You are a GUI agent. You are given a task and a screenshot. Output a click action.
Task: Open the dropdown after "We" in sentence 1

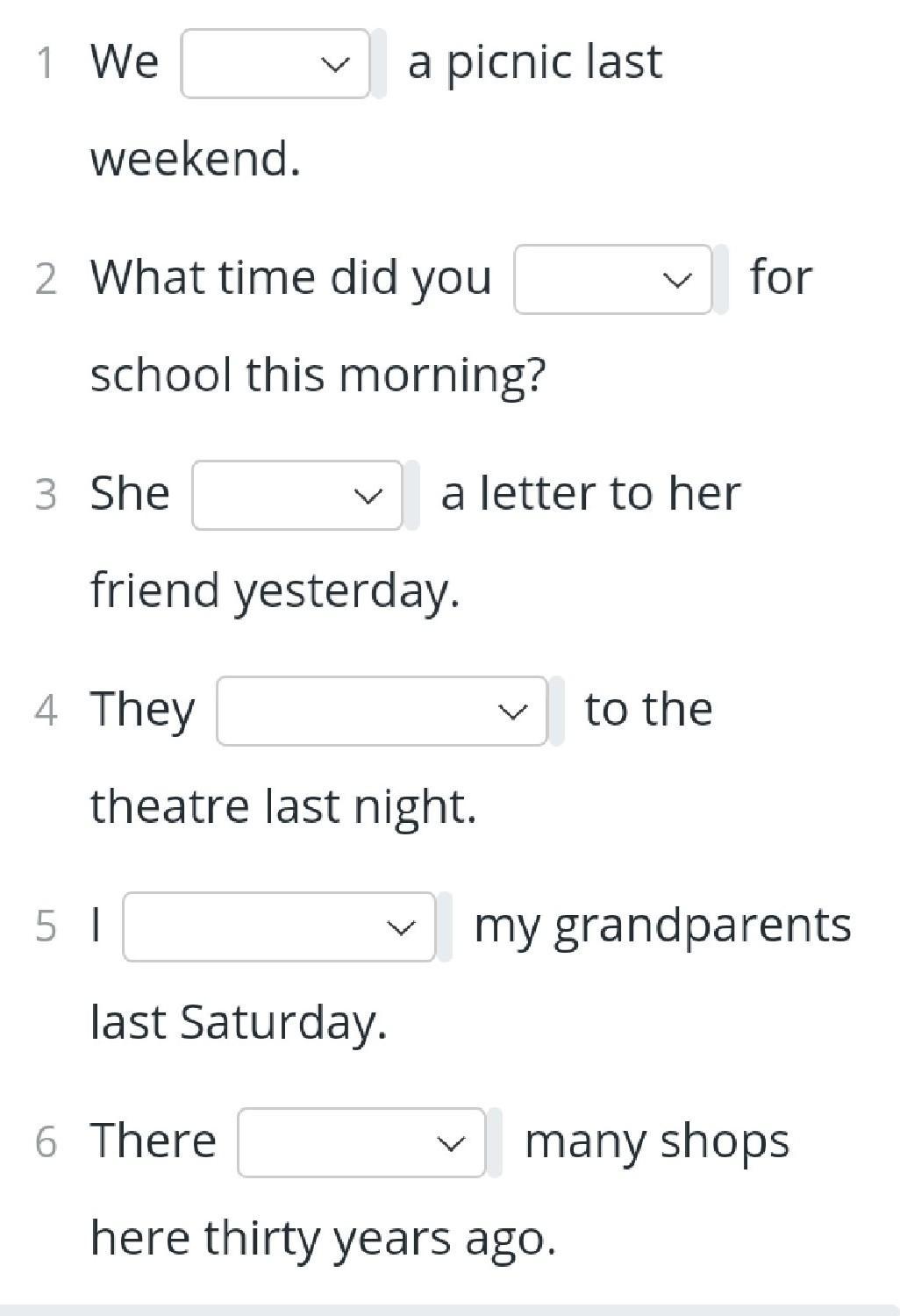(x=274, y=63)
